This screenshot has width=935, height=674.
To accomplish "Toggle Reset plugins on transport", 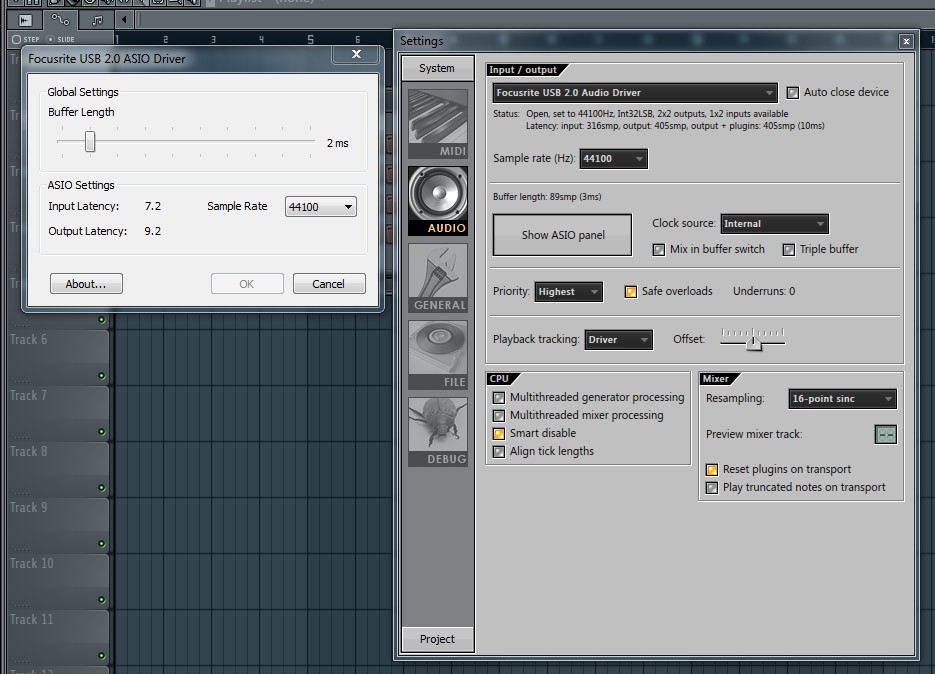I will click(711, 469).
